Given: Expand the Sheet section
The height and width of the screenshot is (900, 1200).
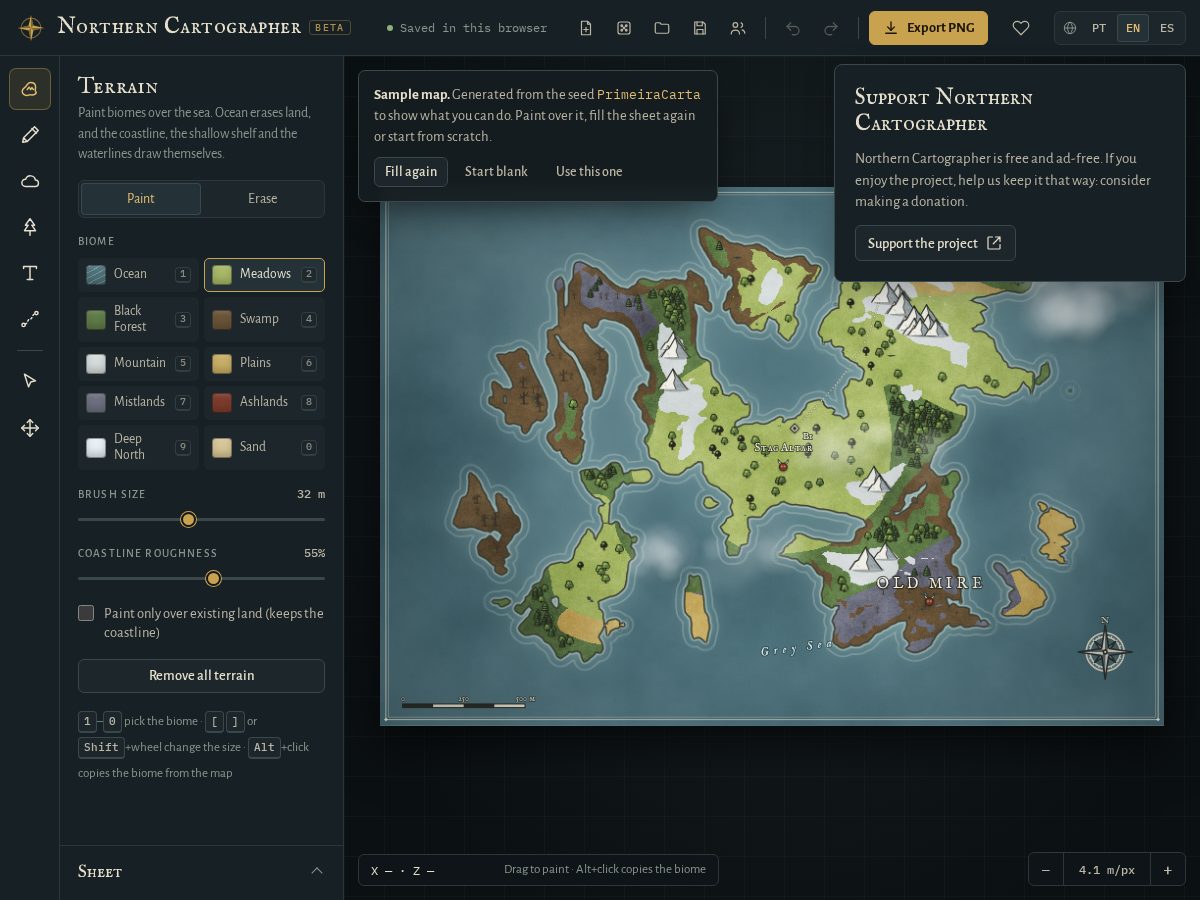Looking at the screenshot, I should point(201,871).
